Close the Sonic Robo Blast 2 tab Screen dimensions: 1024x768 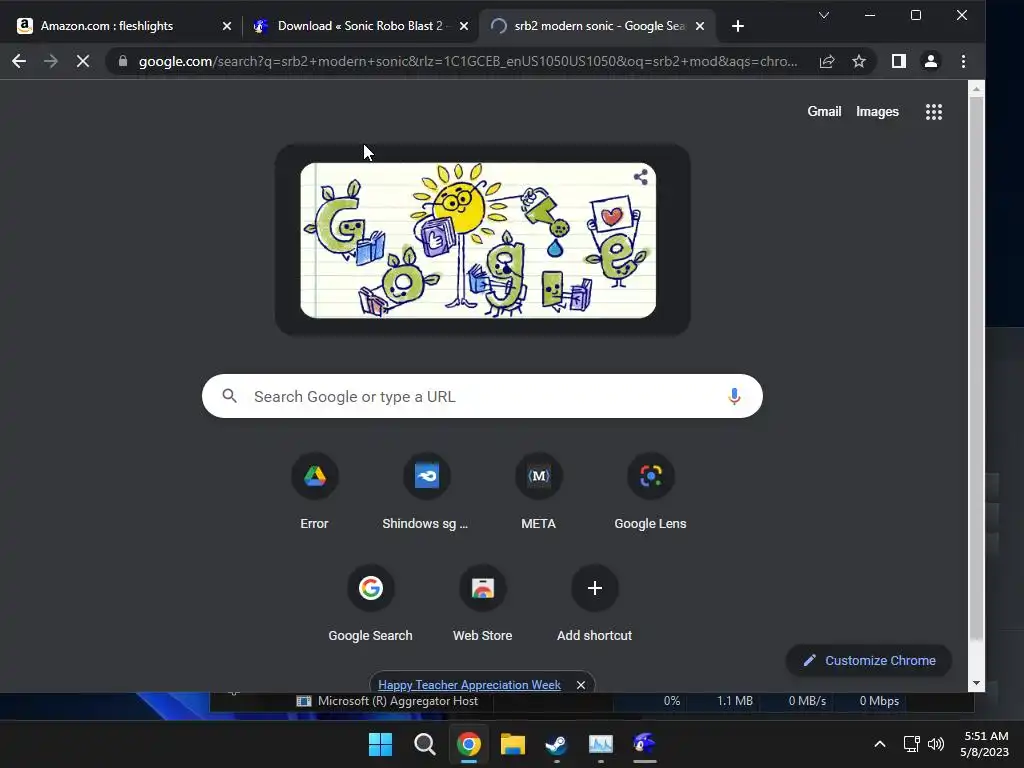tap(464, 26)
